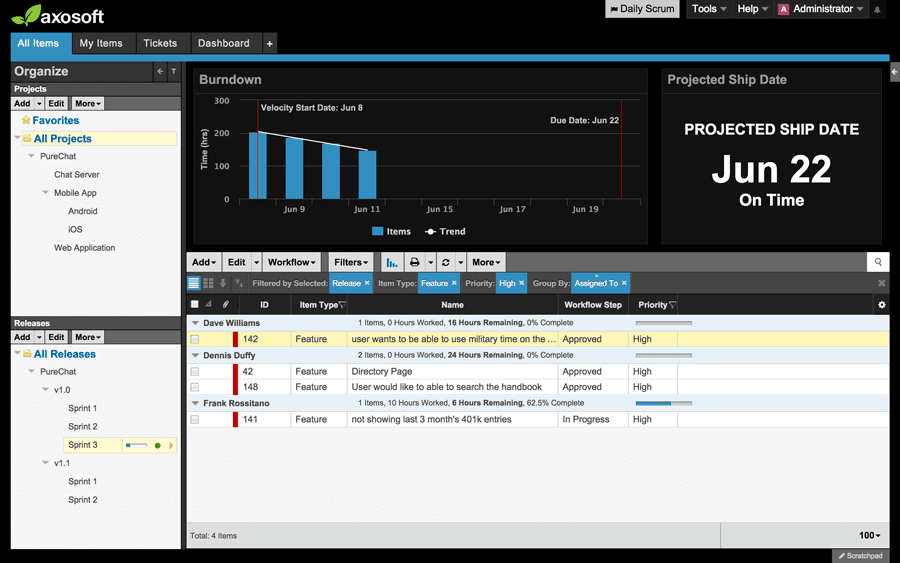Select the Web Application project
Image resolution: width=900 pixels, height=563 pixels.
84,247
